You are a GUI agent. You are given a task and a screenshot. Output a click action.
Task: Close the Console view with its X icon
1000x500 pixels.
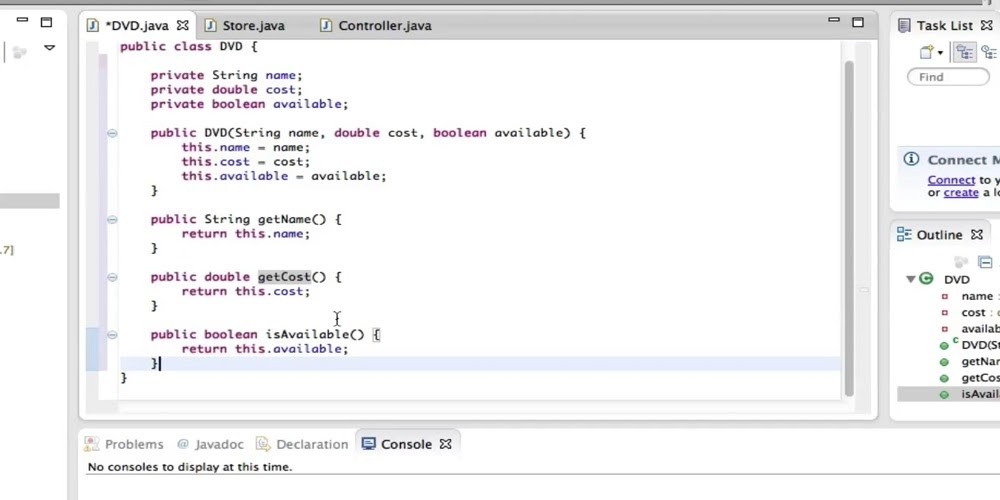[446, 444]
